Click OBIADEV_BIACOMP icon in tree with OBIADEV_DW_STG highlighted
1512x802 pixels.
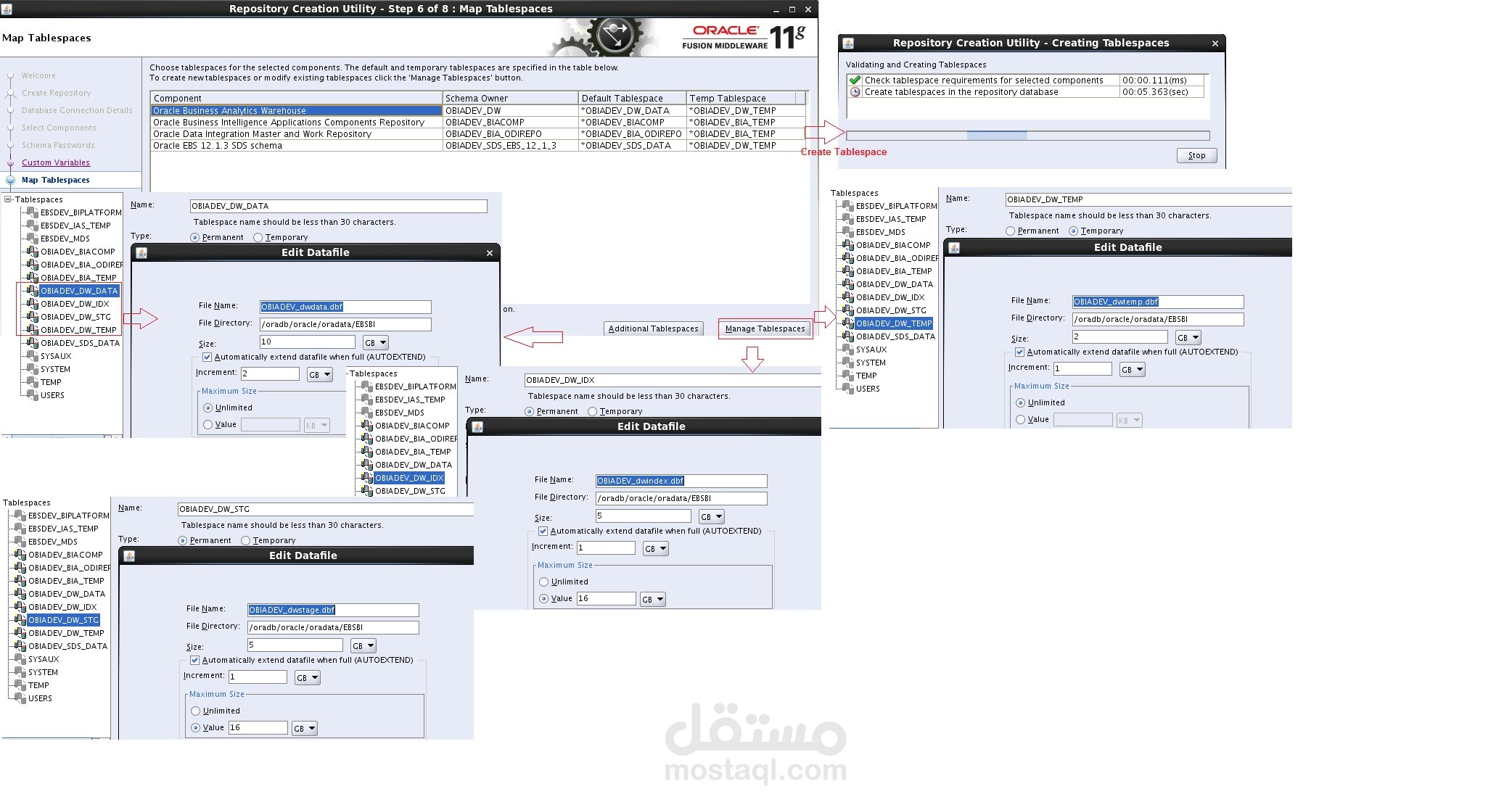20,555
